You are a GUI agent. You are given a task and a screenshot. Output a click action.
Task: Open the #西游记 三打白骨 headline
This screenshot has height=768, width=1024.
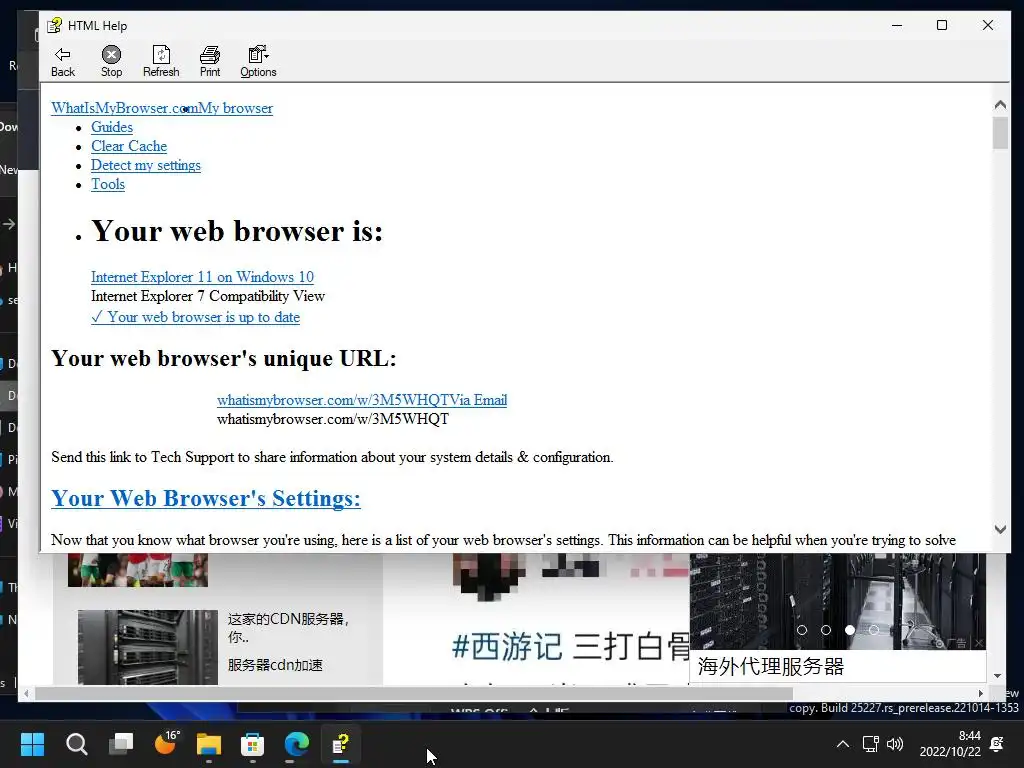point(571,647)
